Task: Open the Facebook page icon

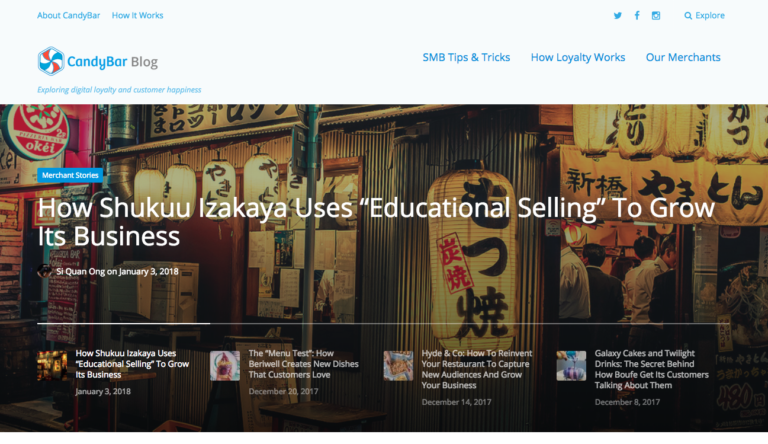Action: (x=637, y=16)
